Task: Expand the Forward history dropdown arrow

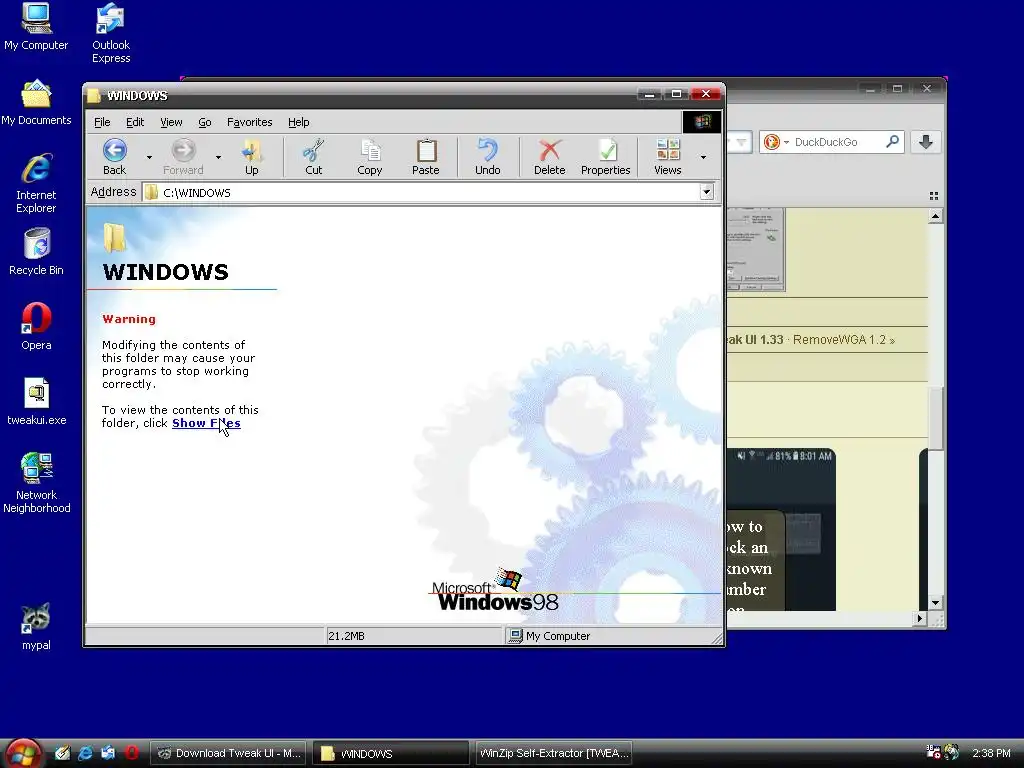Action: [218, 157]
